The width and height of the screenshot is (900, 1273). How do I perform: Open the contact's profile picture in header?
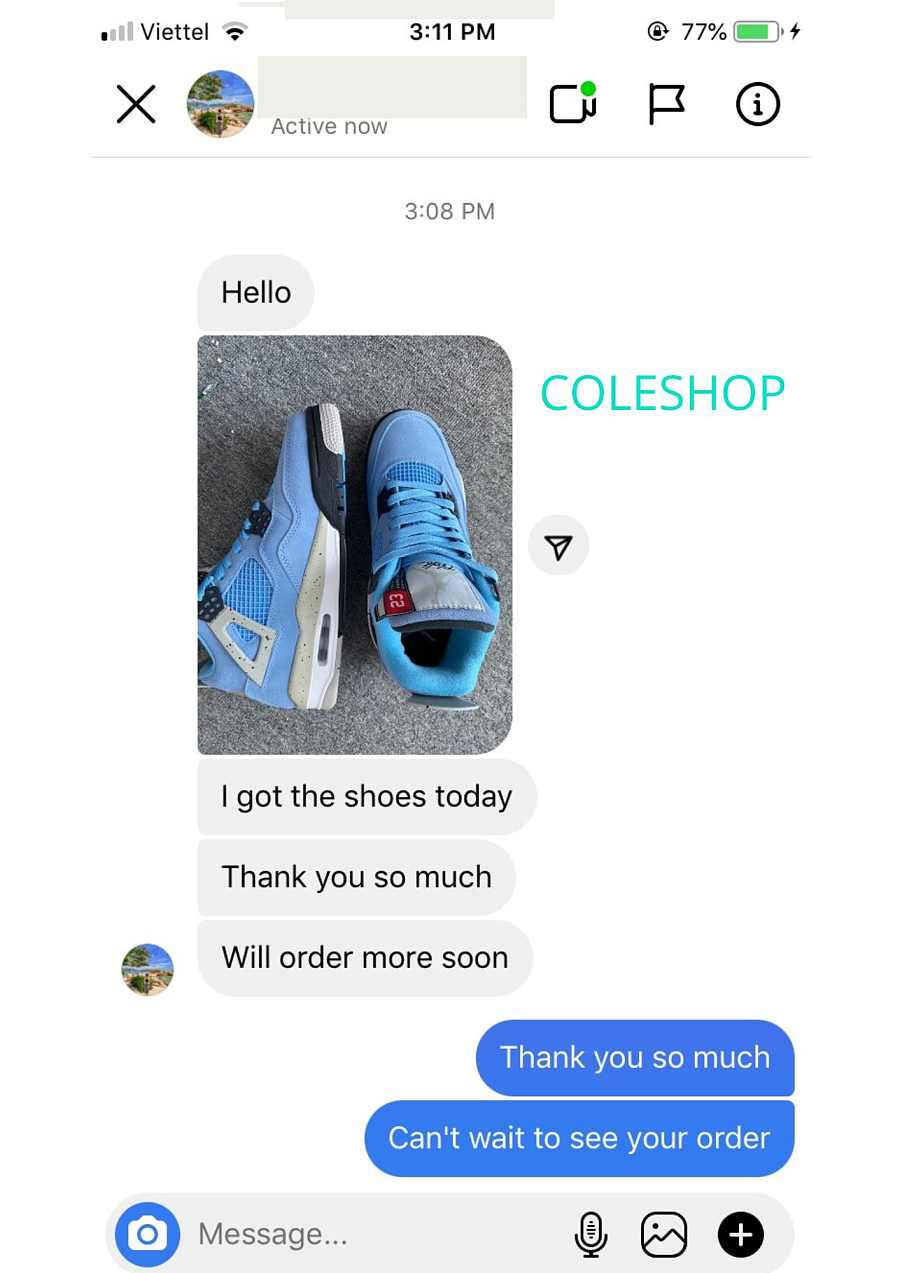pos(220,104)
